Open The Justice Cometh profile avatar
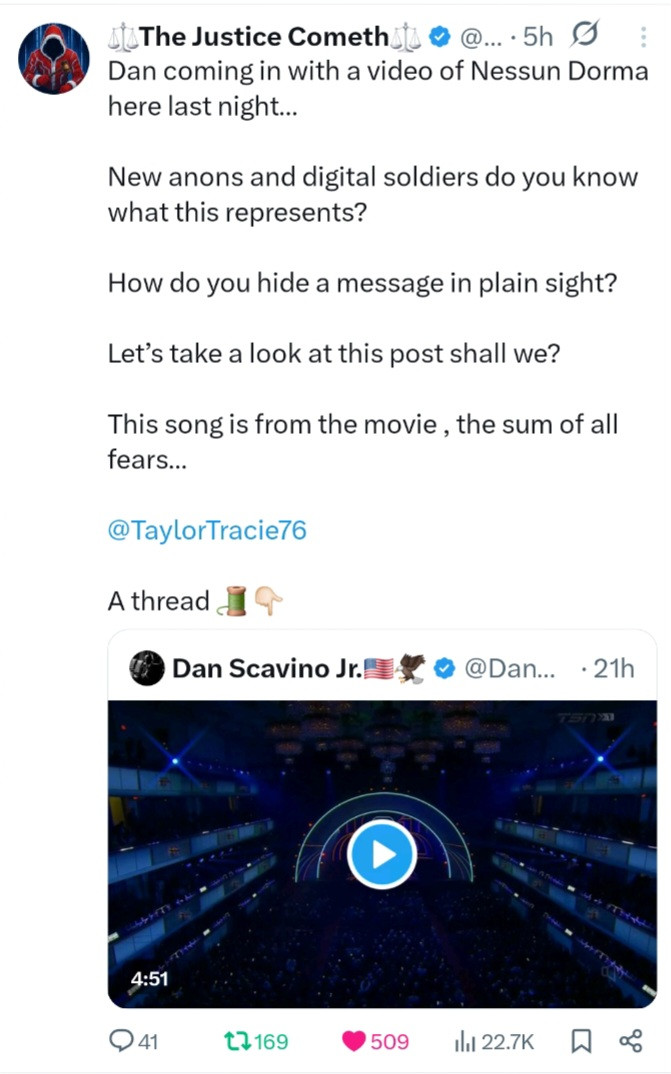Viewport: 671px width, 1074px height. click(55, 56)
